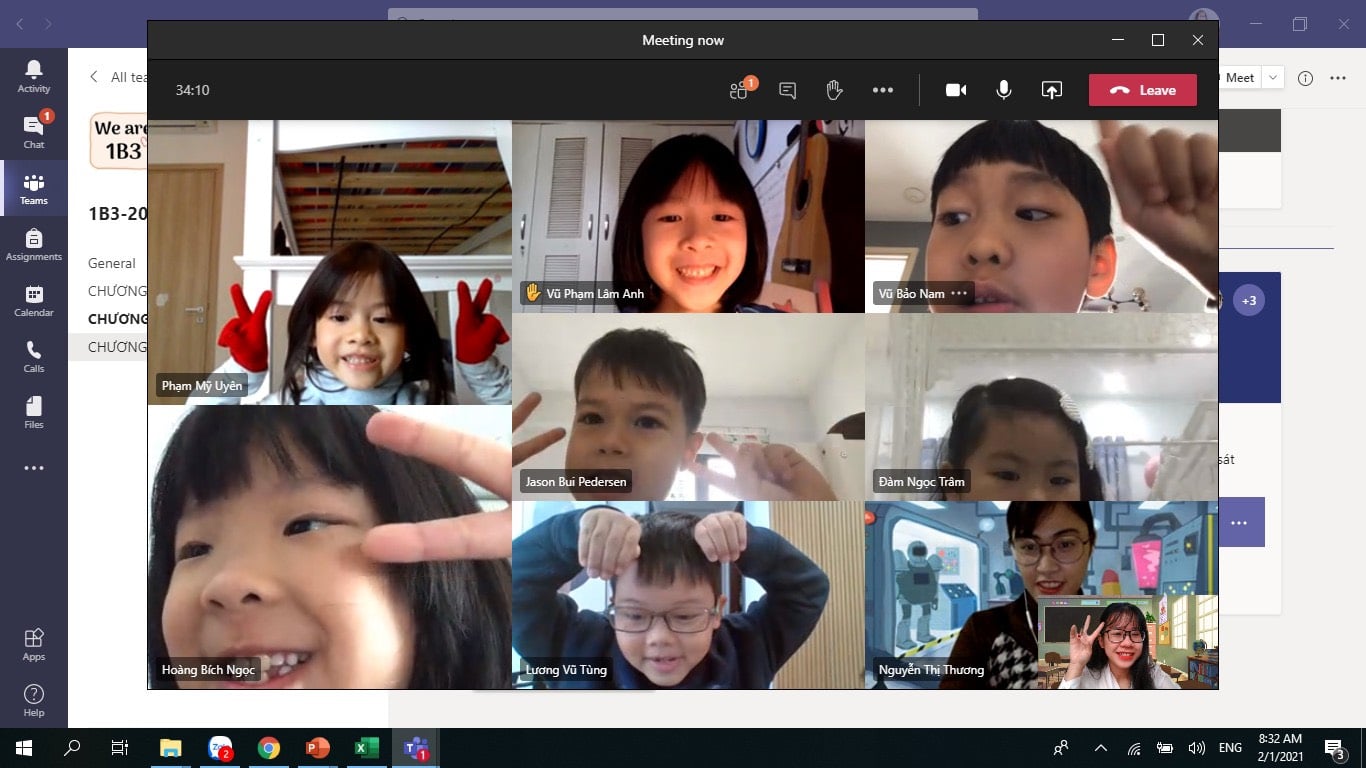Expand the Meet dropdown arrow
The height and width of the screenshot is (768, 1366).
1273,78
